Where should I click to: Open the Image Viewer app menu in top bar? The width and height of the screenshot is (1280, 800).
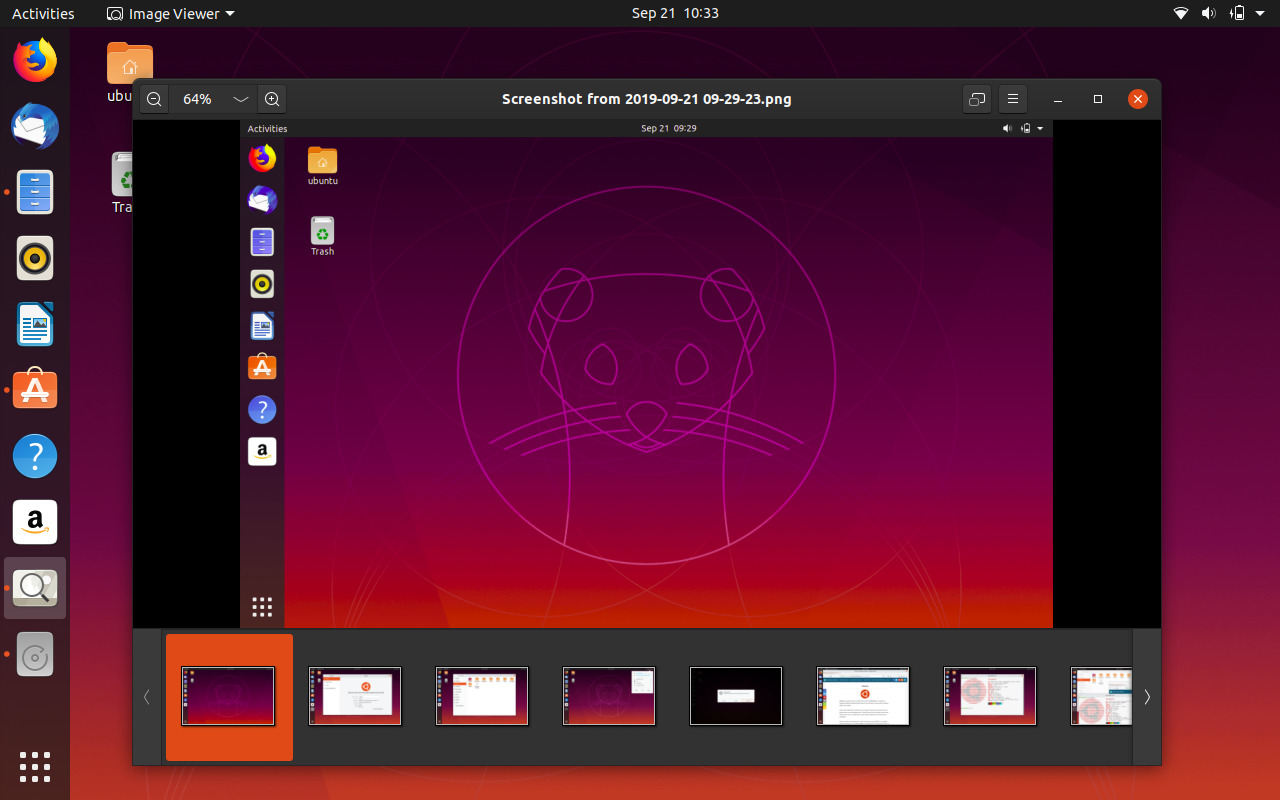pyautogui.click(x=171, y=14)
